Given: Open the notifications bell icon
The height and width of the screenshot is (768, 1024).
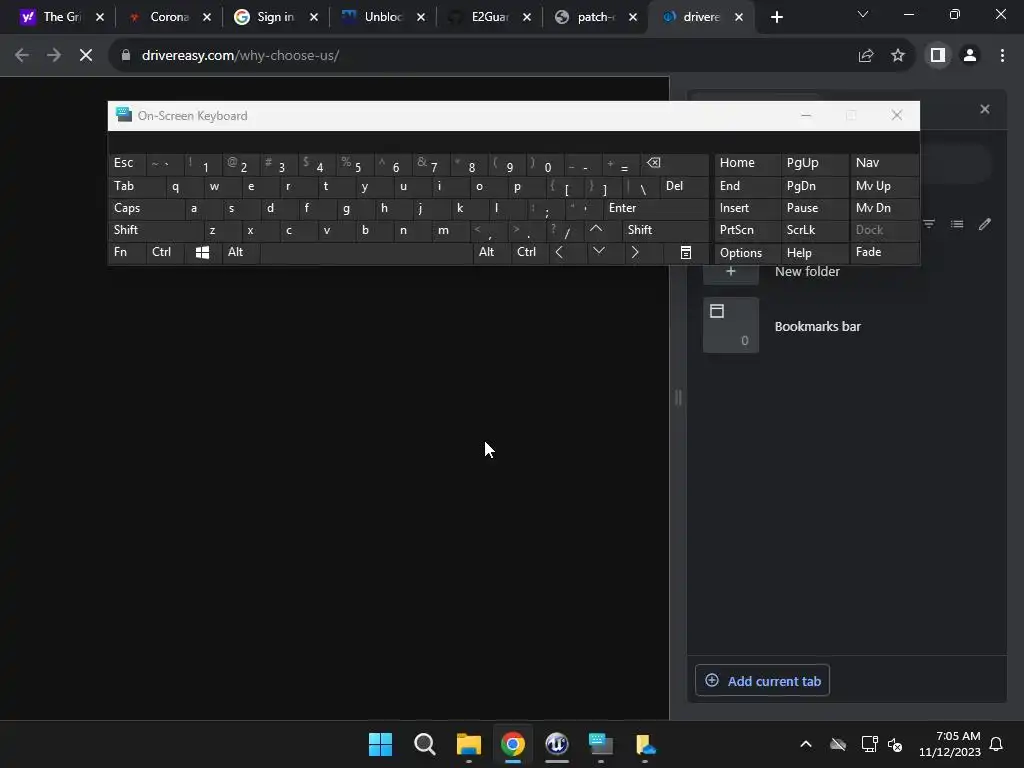Looking at the screenshot, I should click(x=997, y=744).
